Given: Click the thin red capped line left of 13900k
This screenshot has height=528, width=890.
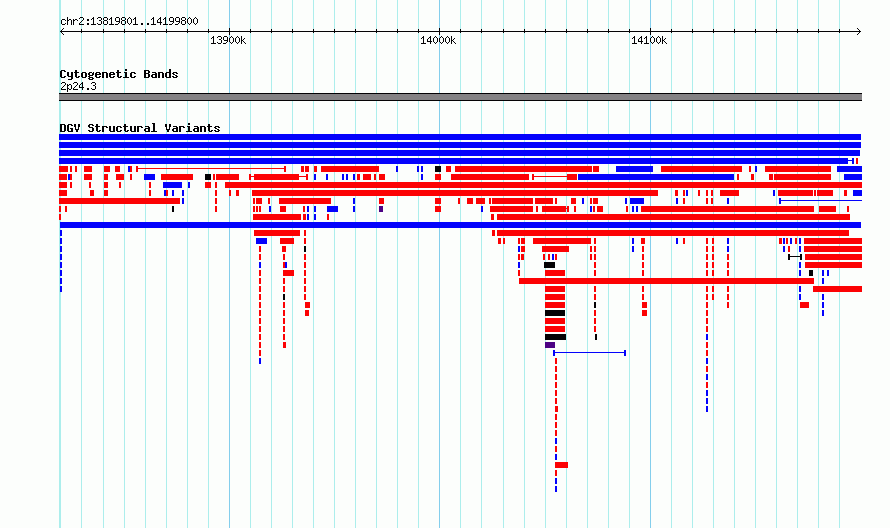Looking at the screenshot, I should click(x=211, y=169).
